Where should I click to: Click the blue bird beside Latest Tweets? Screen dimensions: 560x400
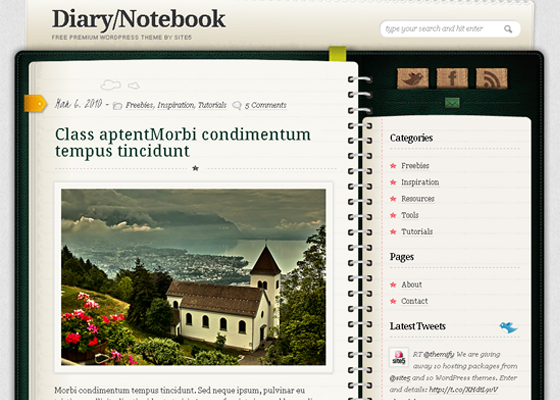pos(508,327)
